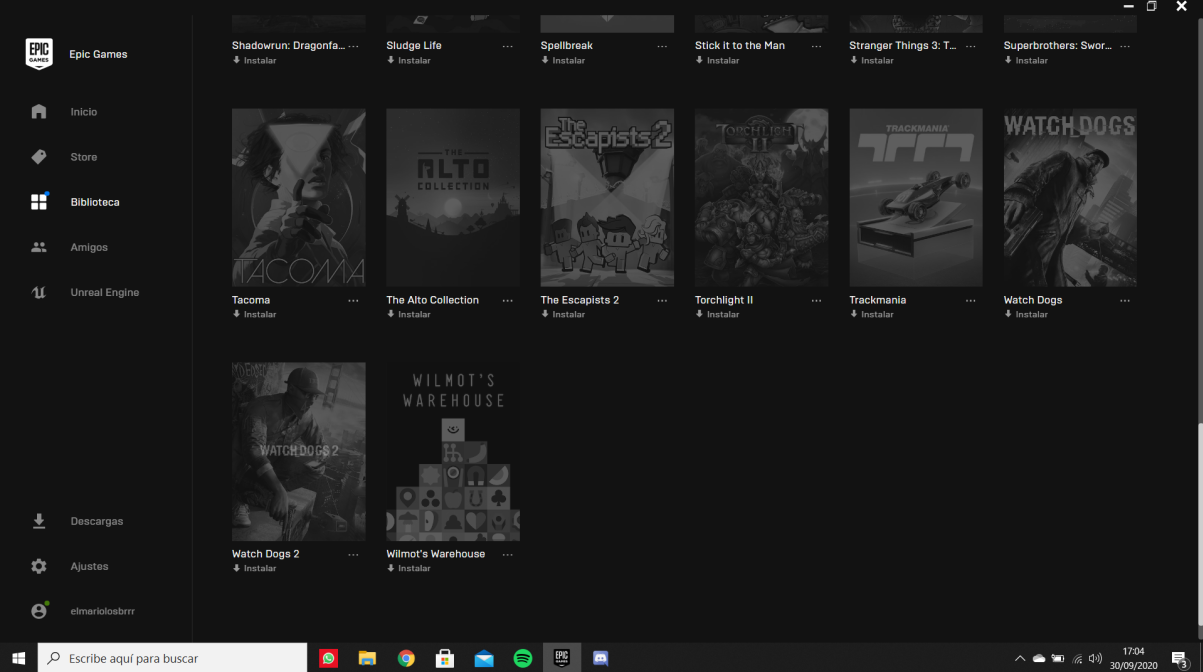Image resolution: width=1203 pixels, height=672 pixels.
Task: Open the volume control in system tray
Action: click(1095, 658)
